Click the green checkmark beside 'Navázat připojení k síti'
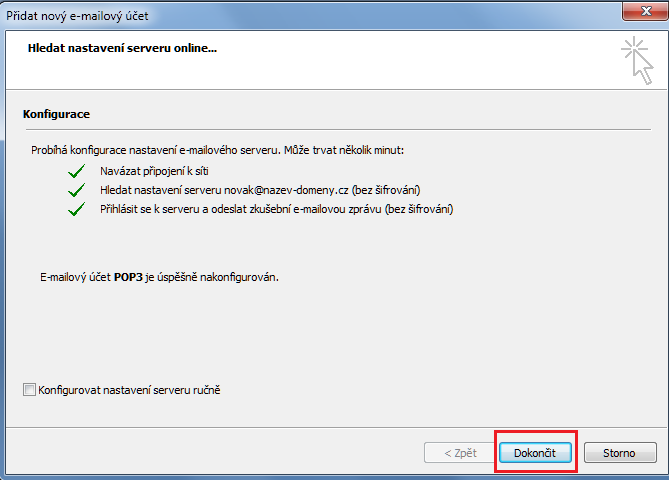The image size is (669, 480). (x=75, y=171)
